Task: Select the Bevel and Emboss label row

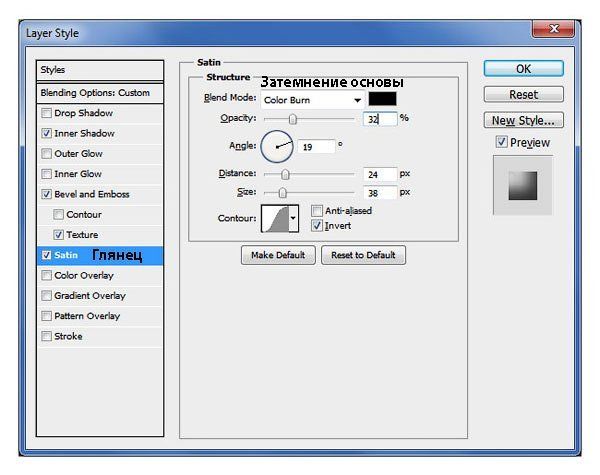Action: tap(100, 194)
